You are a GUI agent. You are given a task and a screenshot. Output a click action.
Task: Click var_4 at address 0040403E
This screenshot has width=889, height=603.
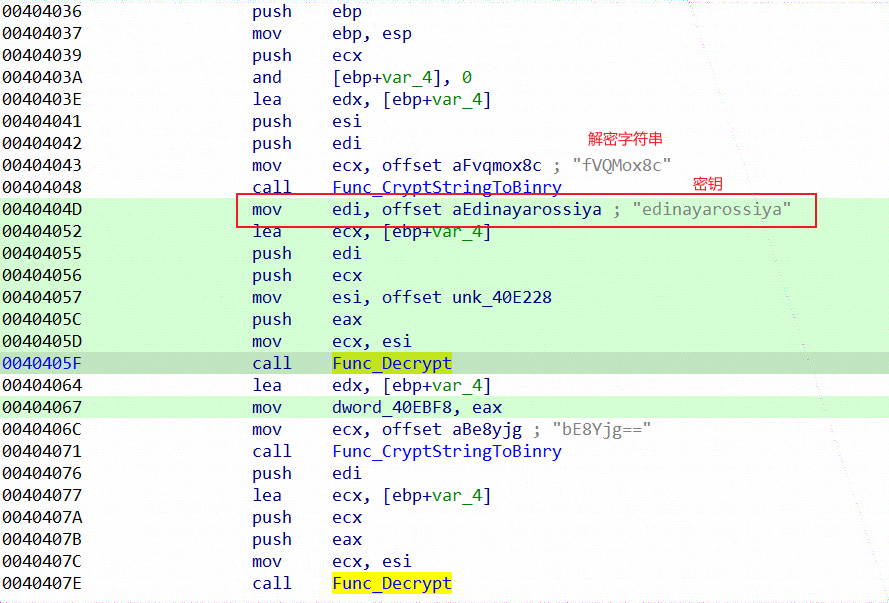[x=456, y=100]
